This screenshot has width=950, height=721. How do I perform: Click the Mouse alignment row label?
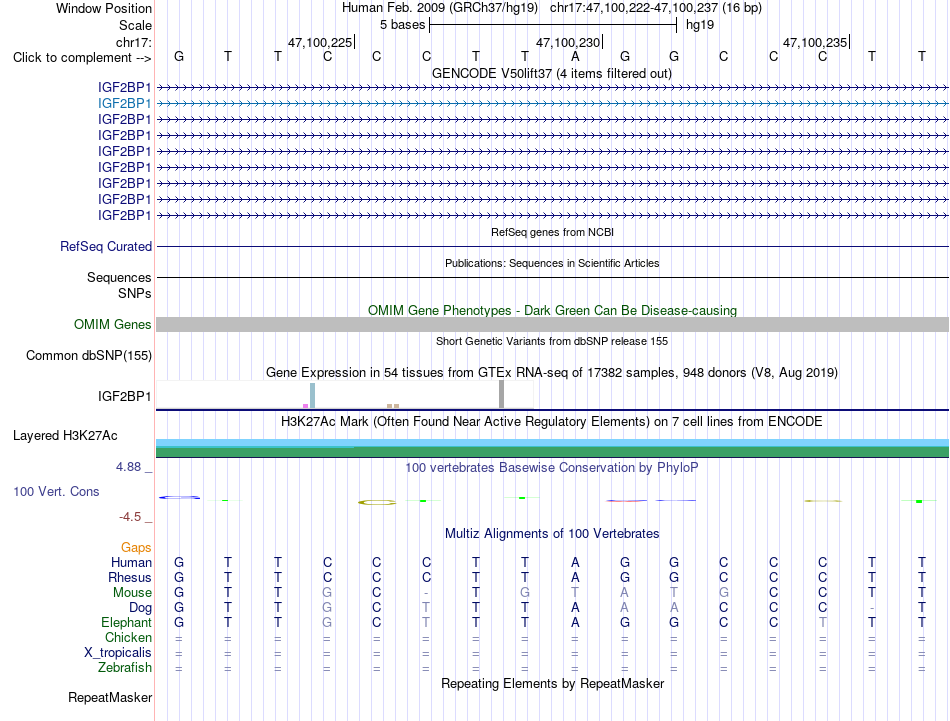click(x=132, y=593)
